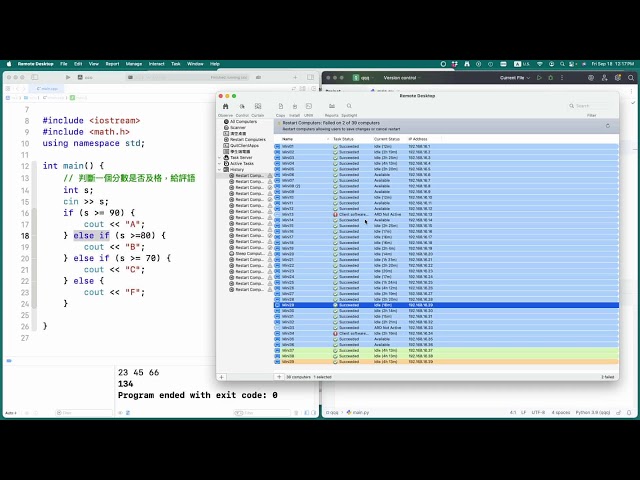Open the Current File run configuration dropdown
Screen dimensions: 640x480
point(515,78)
